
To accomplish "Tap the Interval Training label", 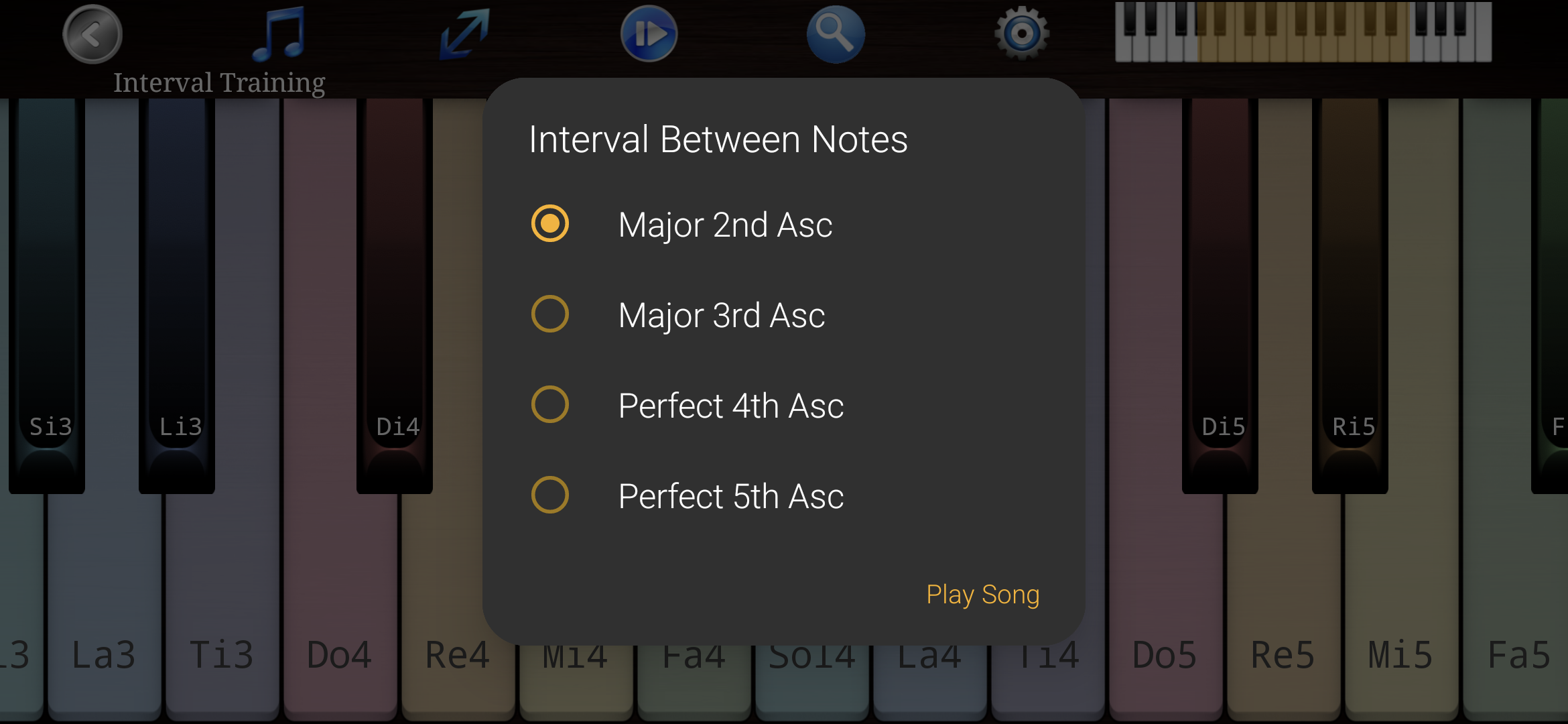I will [219, 82].
